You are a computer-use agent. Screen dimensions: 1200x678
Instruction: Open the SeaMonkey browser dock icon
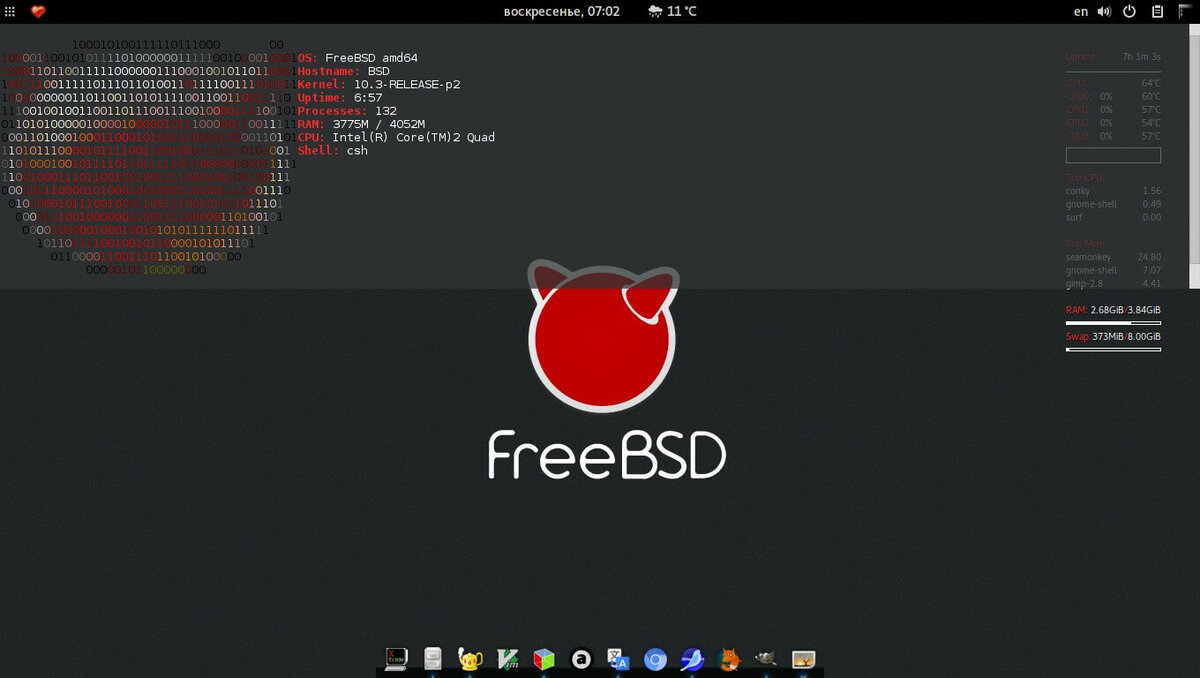[x=691, y=659]
